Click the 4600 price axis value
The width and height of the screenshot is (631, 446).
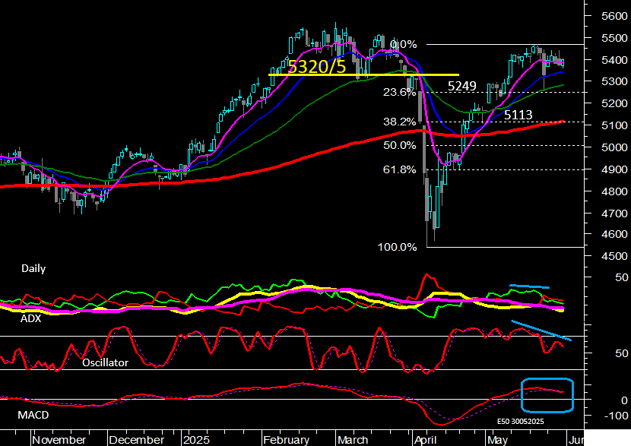pos(614,234)
